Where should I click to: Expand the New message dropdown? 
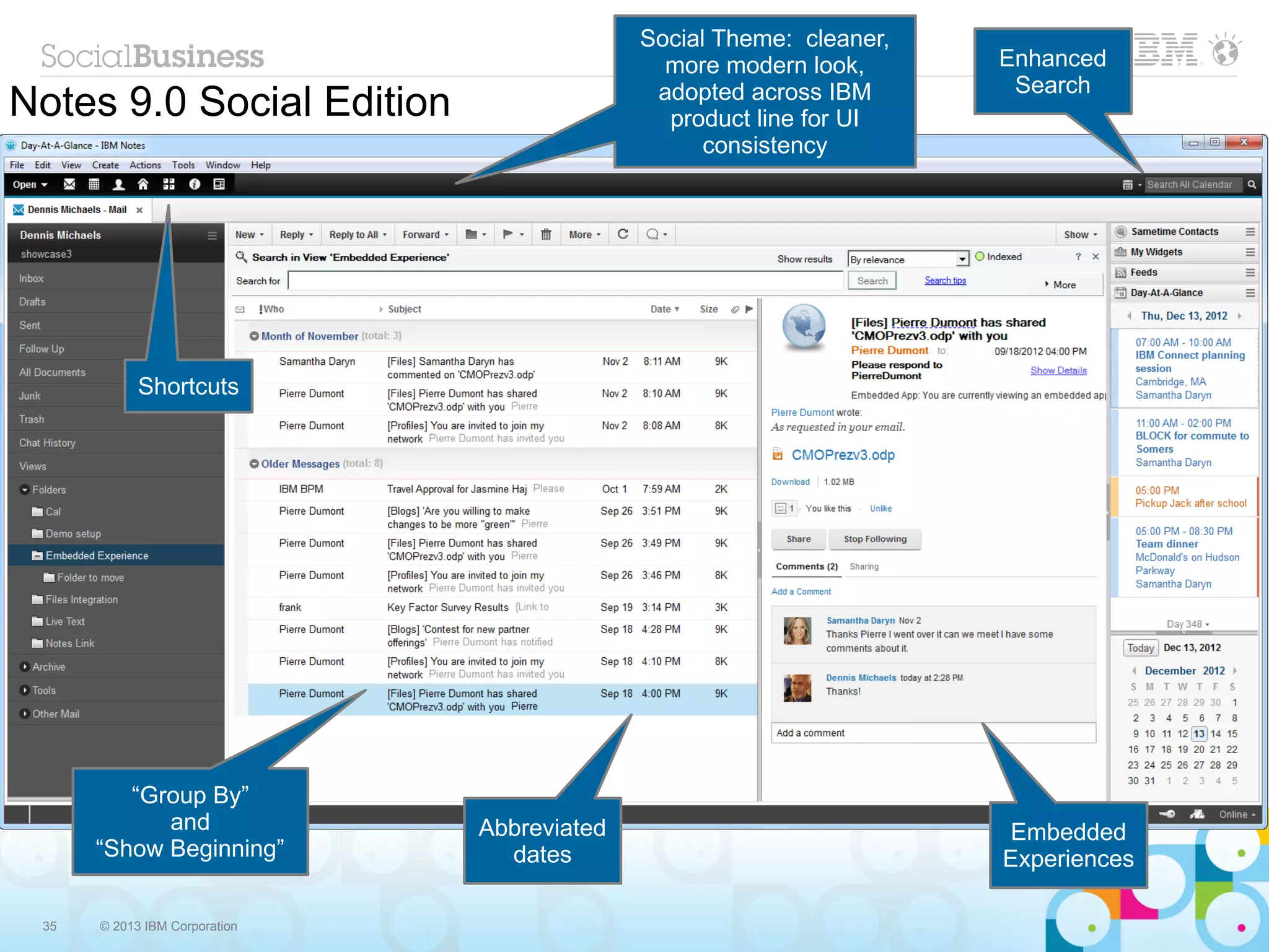[x=250, y=234]
